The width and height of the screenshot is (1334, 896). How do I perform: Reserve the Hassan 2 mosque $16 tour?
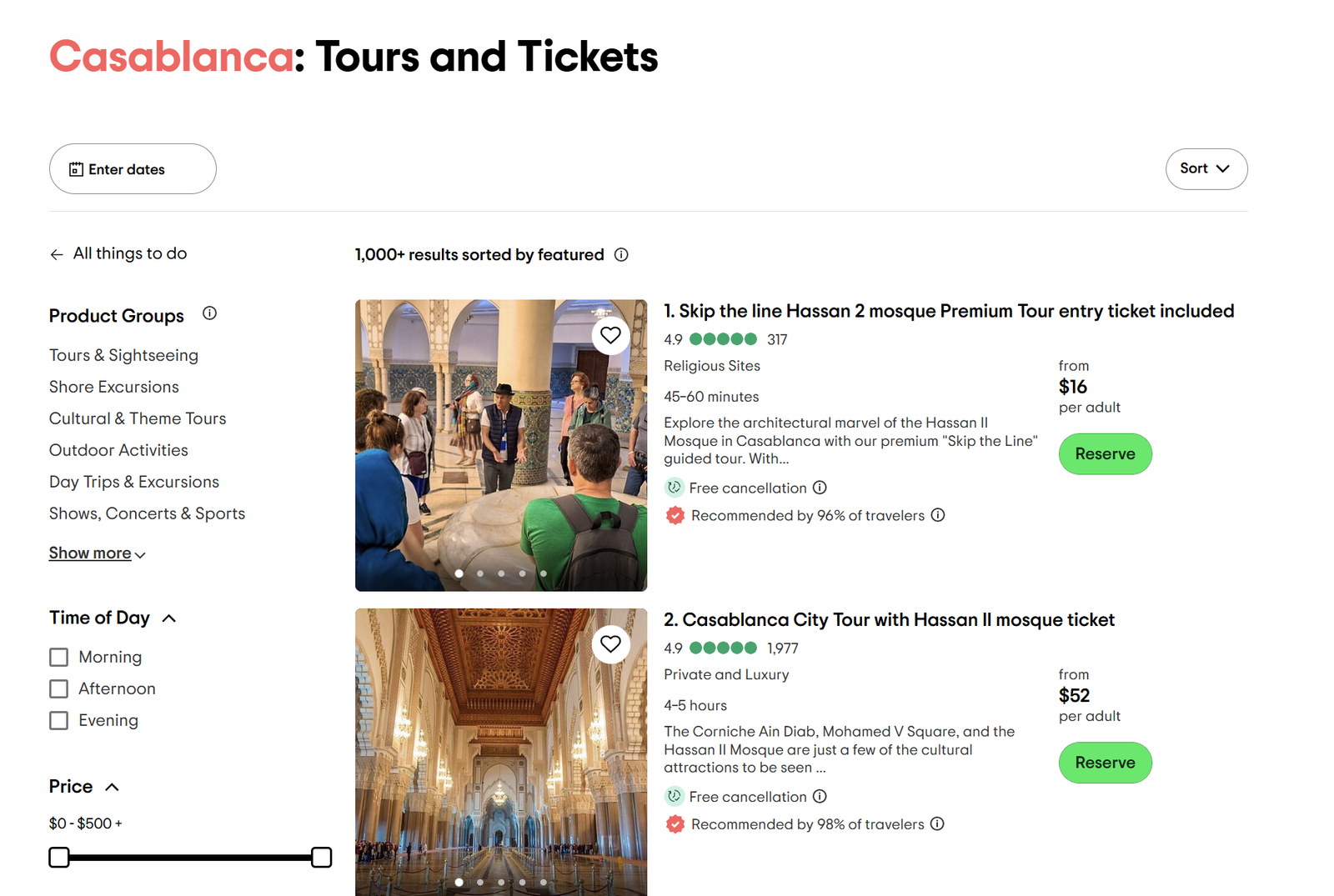coord(1105,454)
